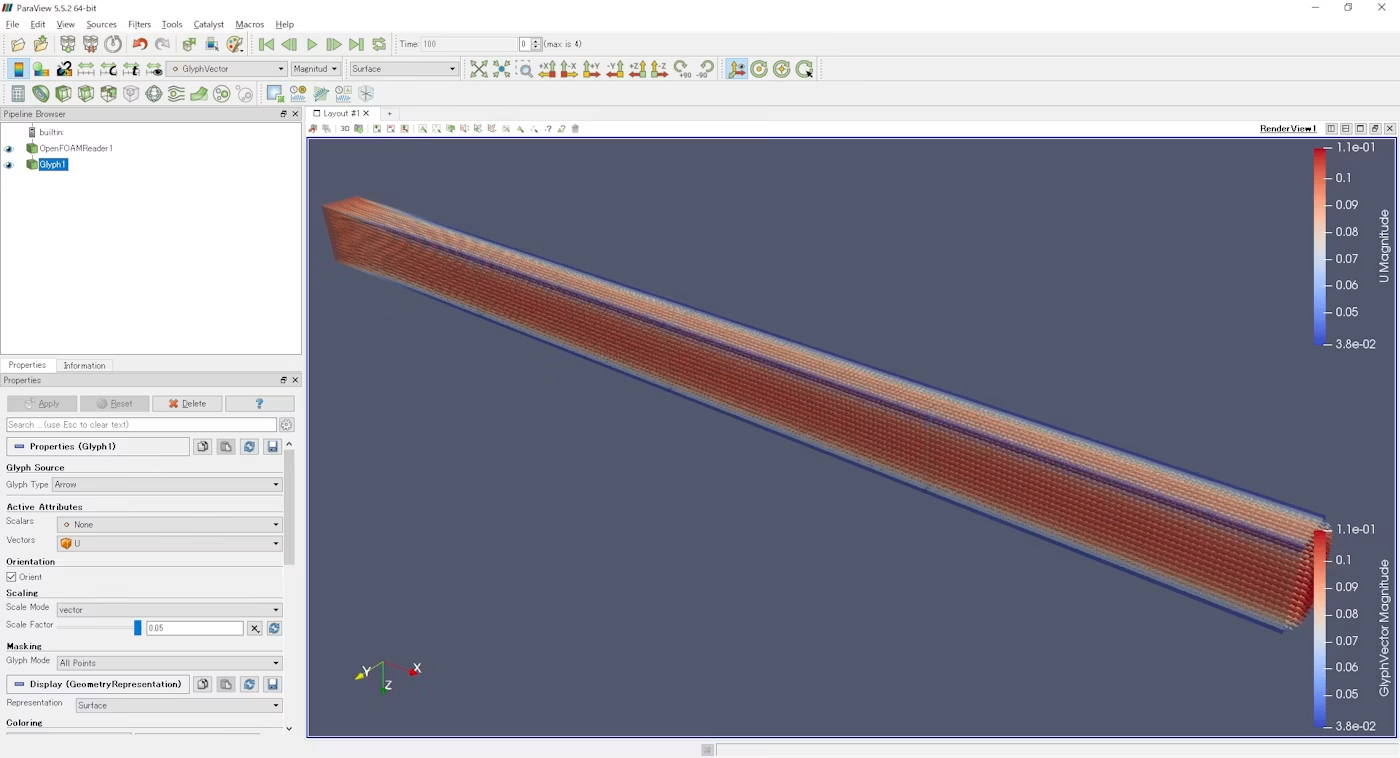Set view direction to +Z

[x=637, y=69]
